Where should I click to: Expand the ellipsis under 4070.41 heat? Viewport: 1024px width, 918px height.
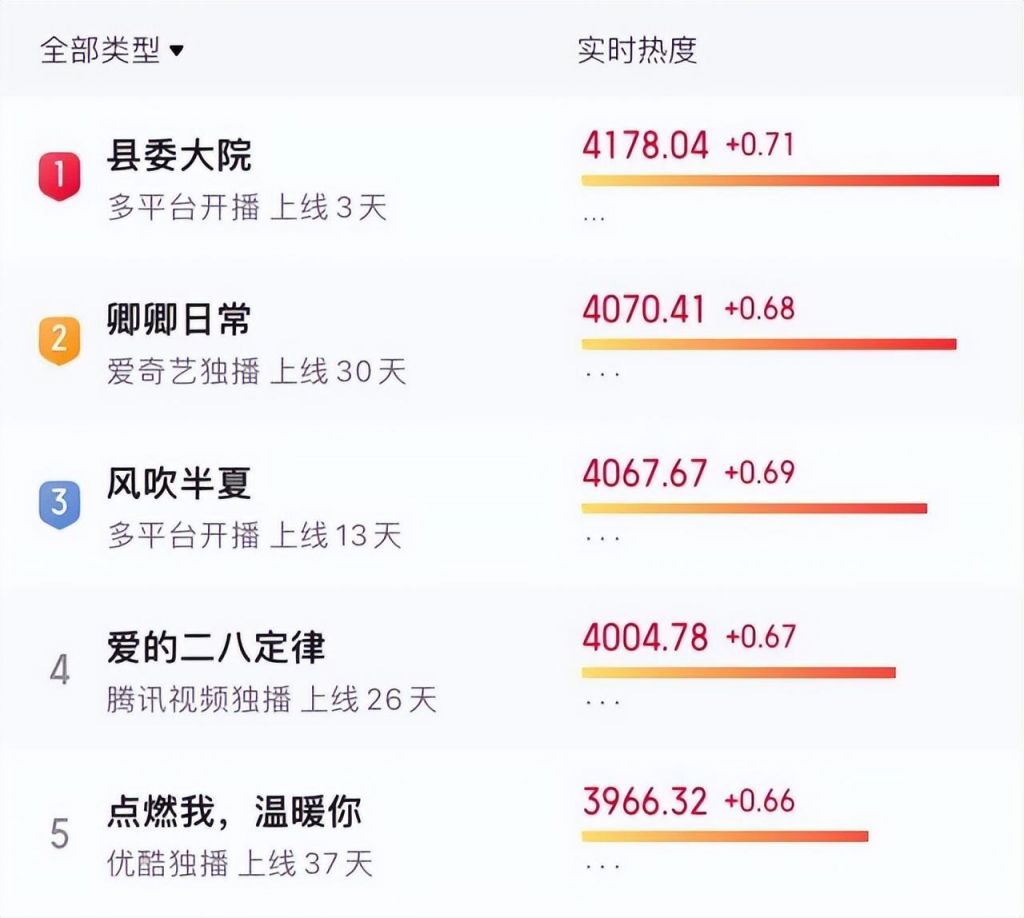coord(602,375)
